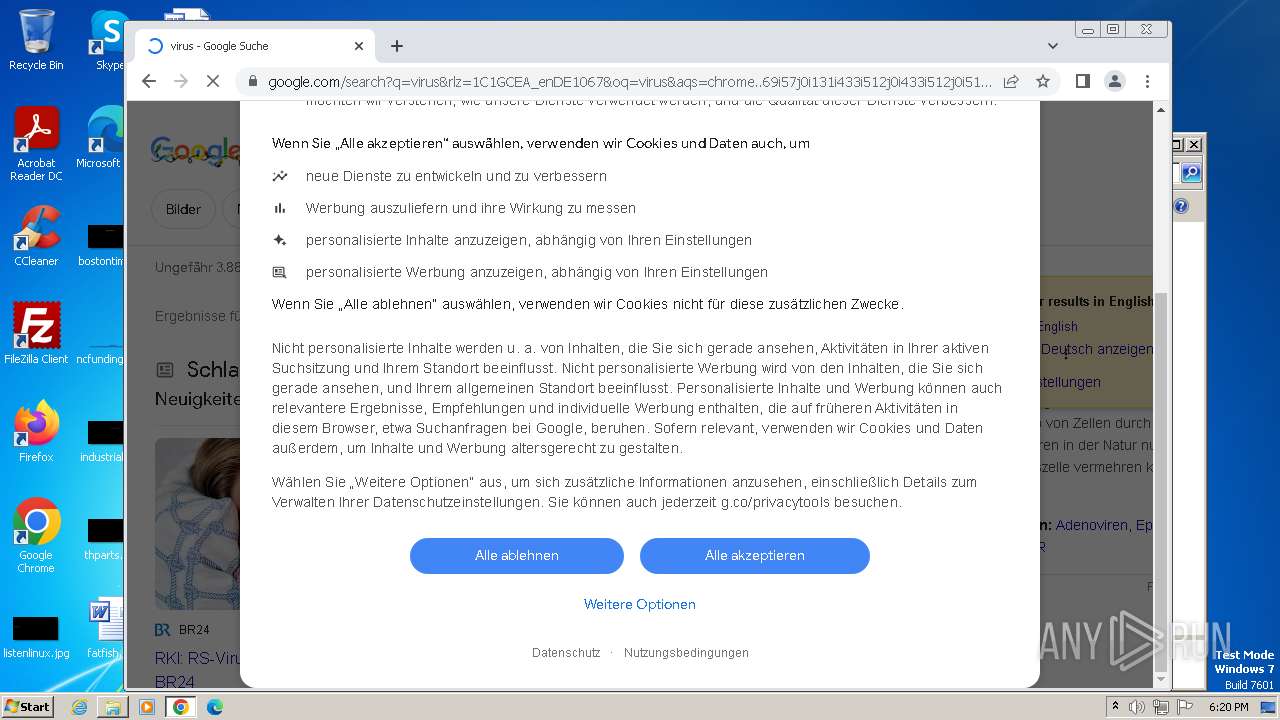Expand the tab search dropdown arrow
The image size is (1280, 720).
[x=1052, y=46]
